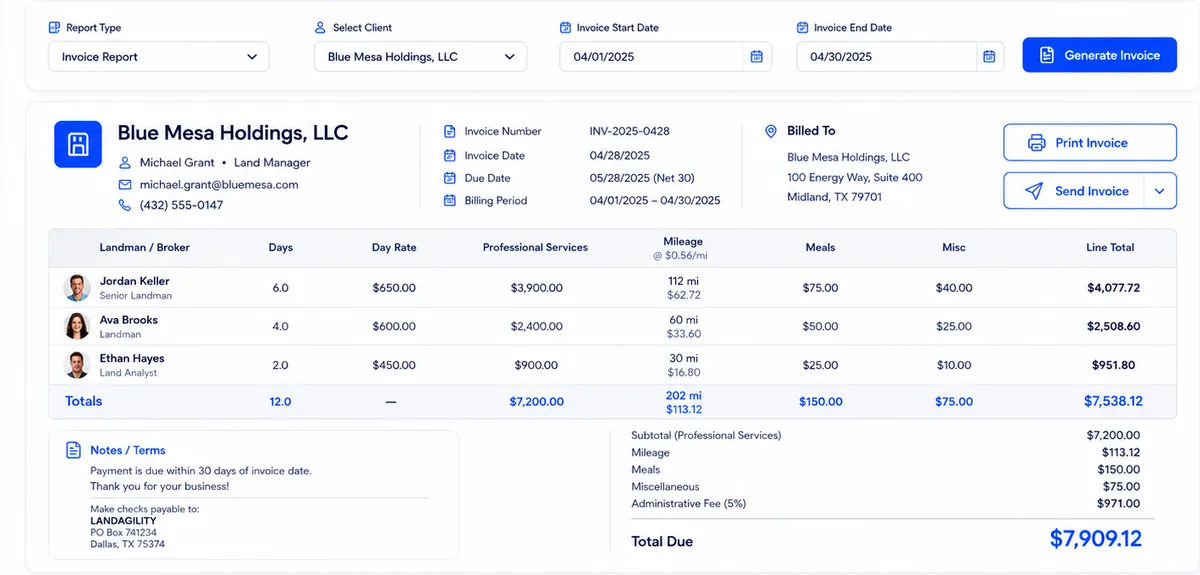This screenshot has height=575, width=1200.
Task: Open calendar picker in start date field
Action: (757, 57)
